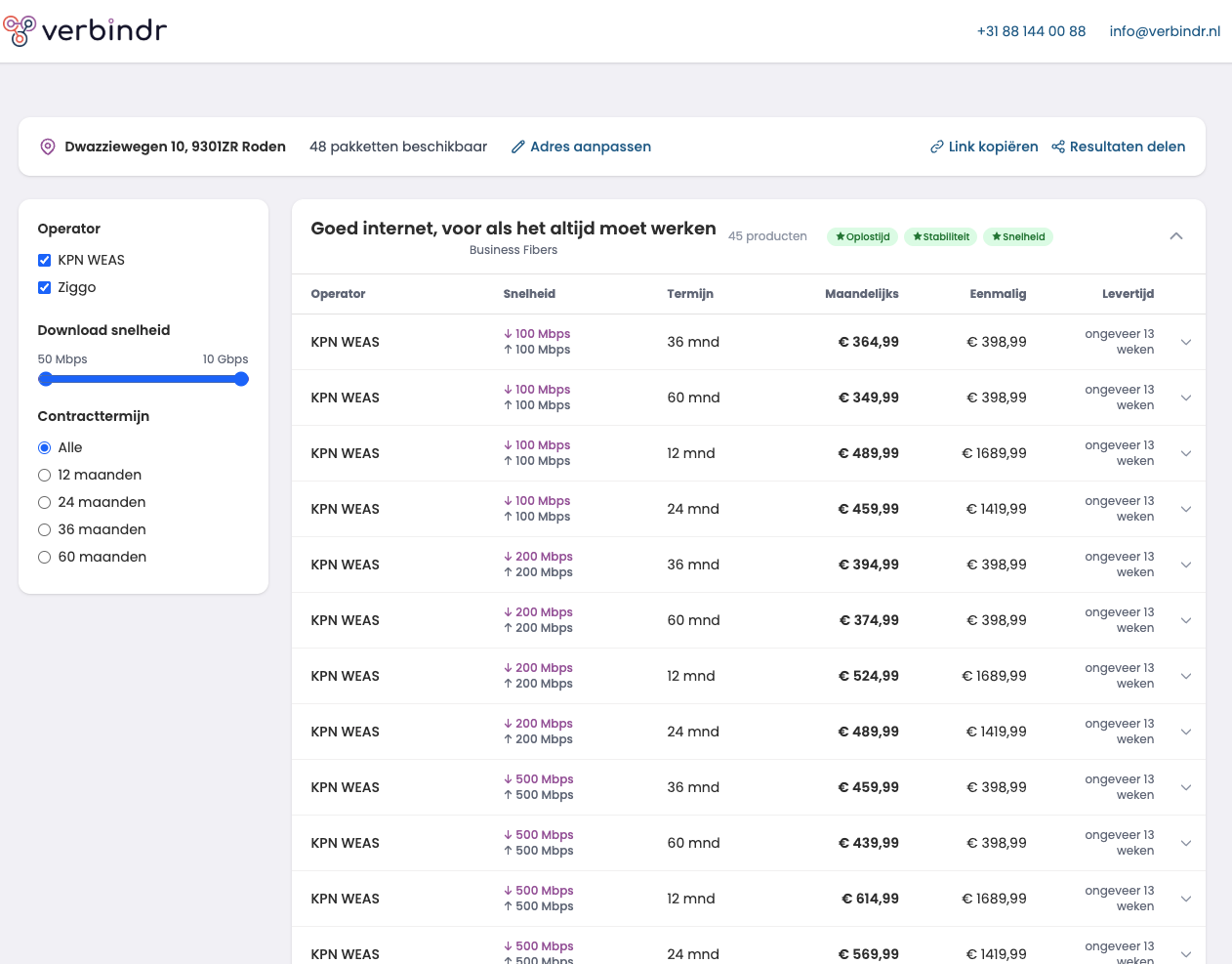Expand the 200 Mbps 12 mnd € 524,99 row

1185,676
